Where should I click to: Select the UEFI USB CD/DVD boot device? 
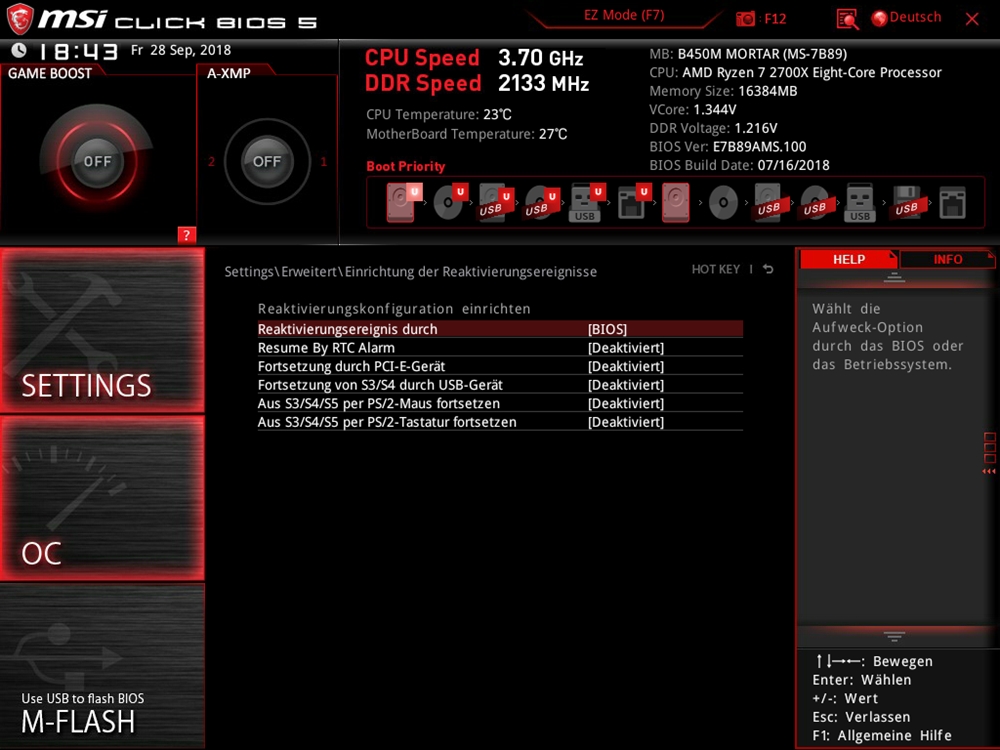(541, 203)
